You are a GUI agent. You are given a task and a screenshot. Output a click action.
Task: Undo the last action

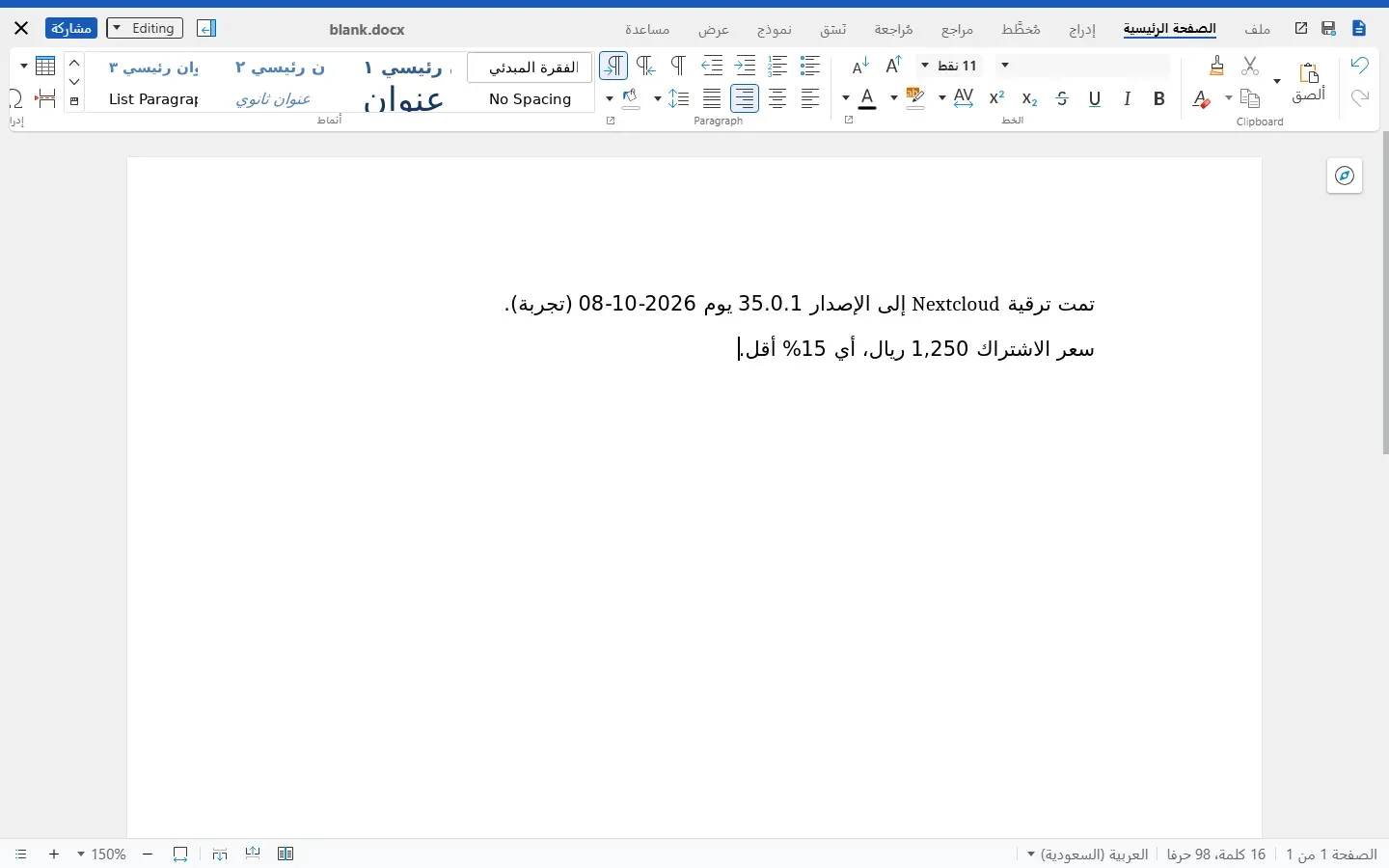1360,66
